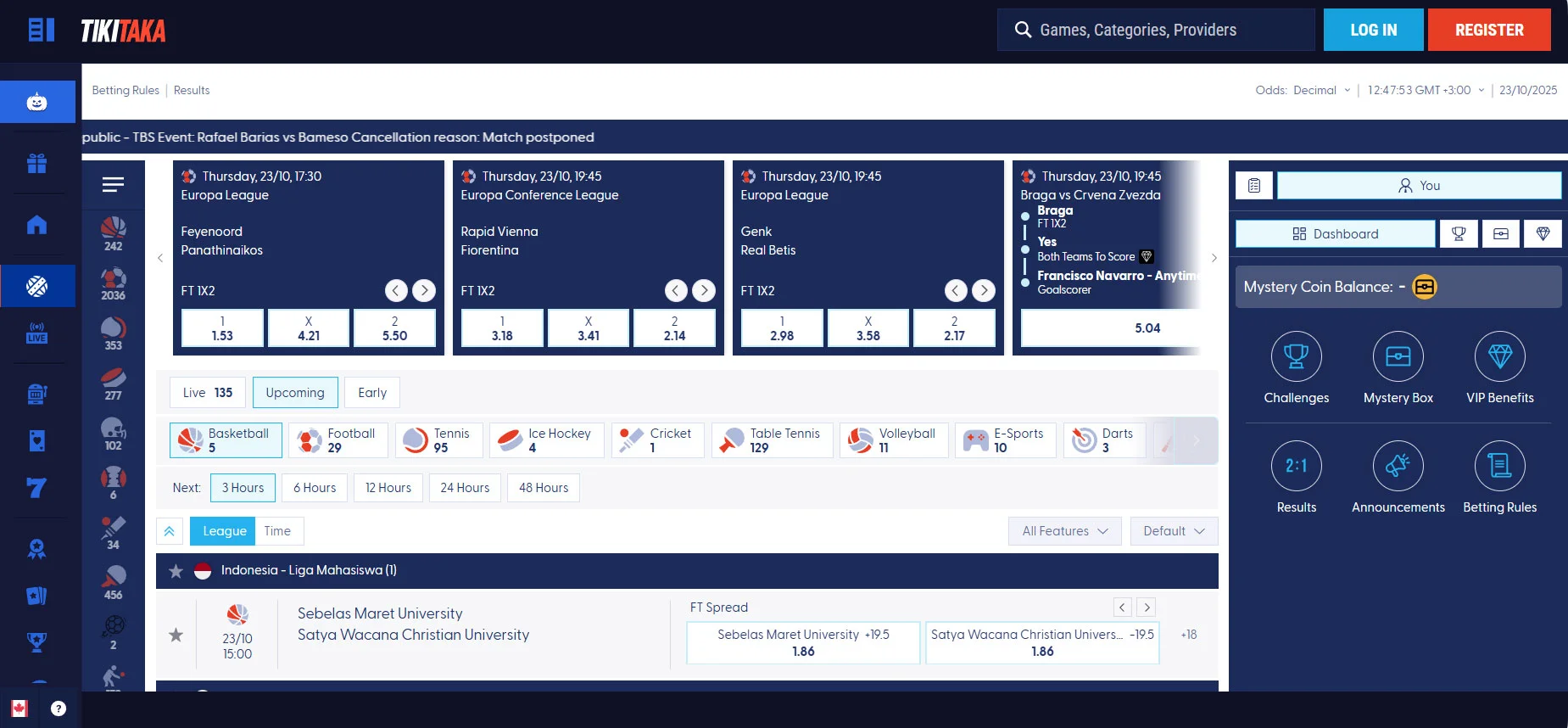Open the Betting Rules link in top bar
Screen dimensions: 1568x728
tap(126, 91)
